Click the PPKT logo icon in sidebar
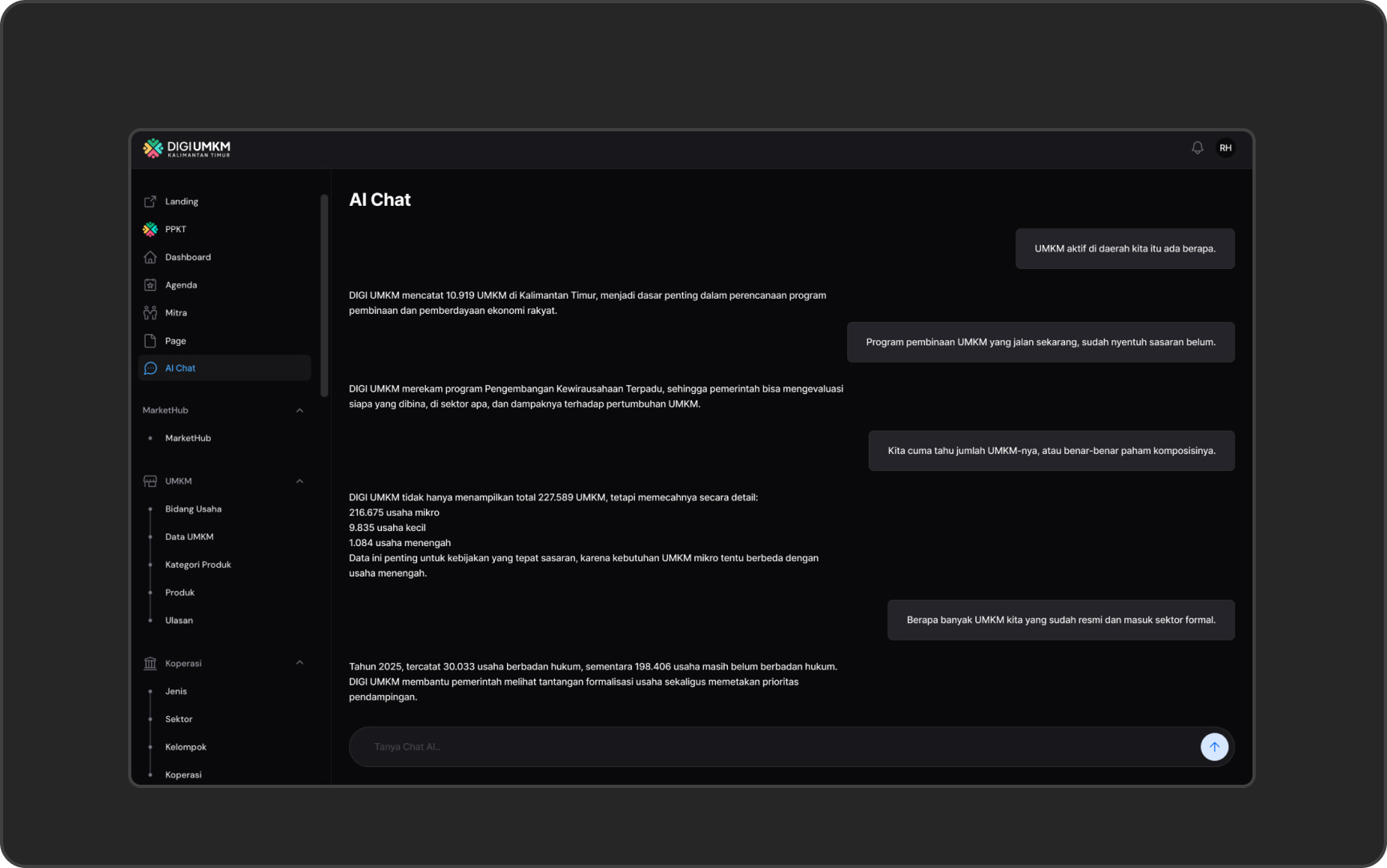Screen dimensions: 1387x868 tap(151, 229)
